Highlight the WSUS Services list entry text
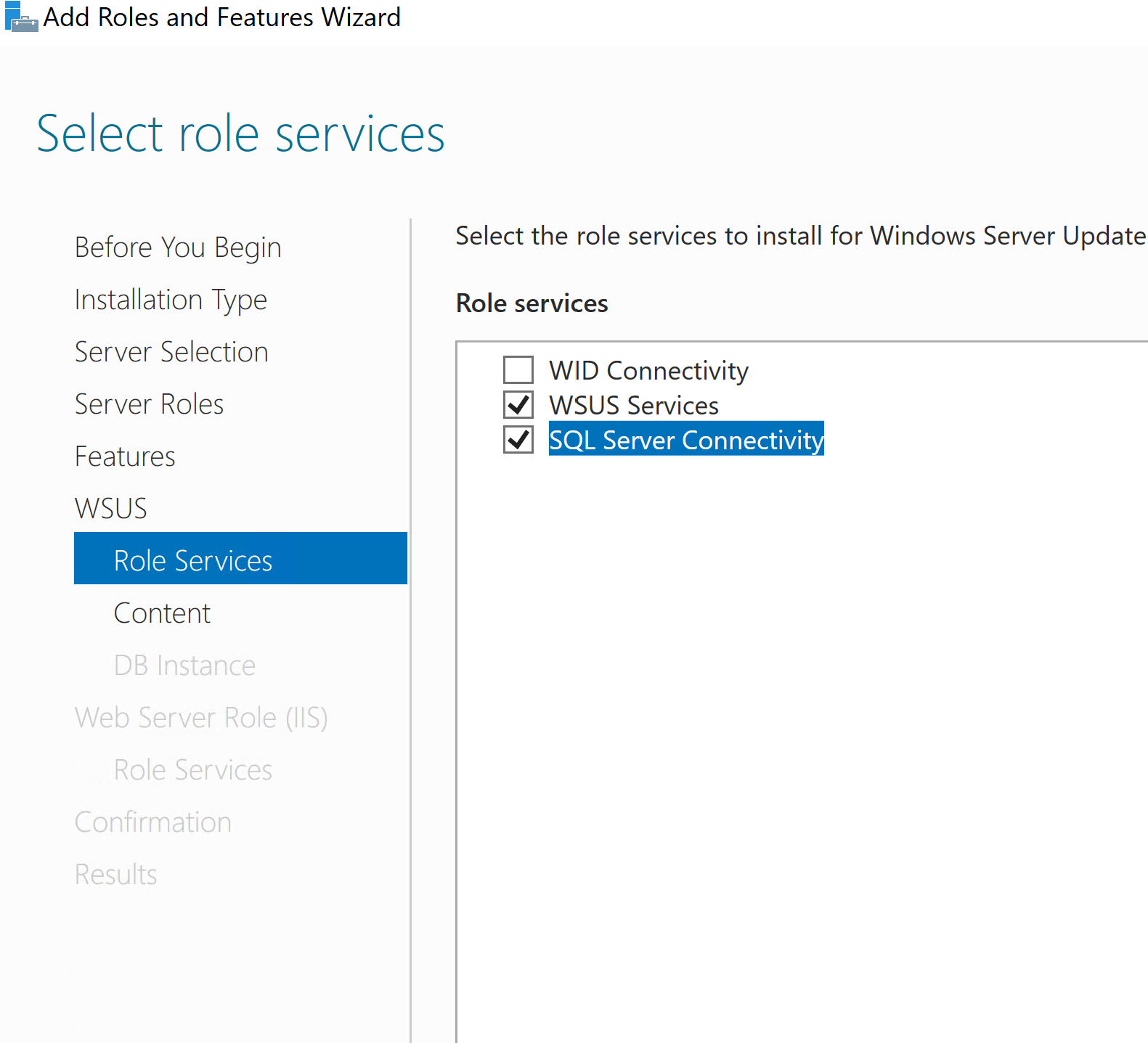 634,406
